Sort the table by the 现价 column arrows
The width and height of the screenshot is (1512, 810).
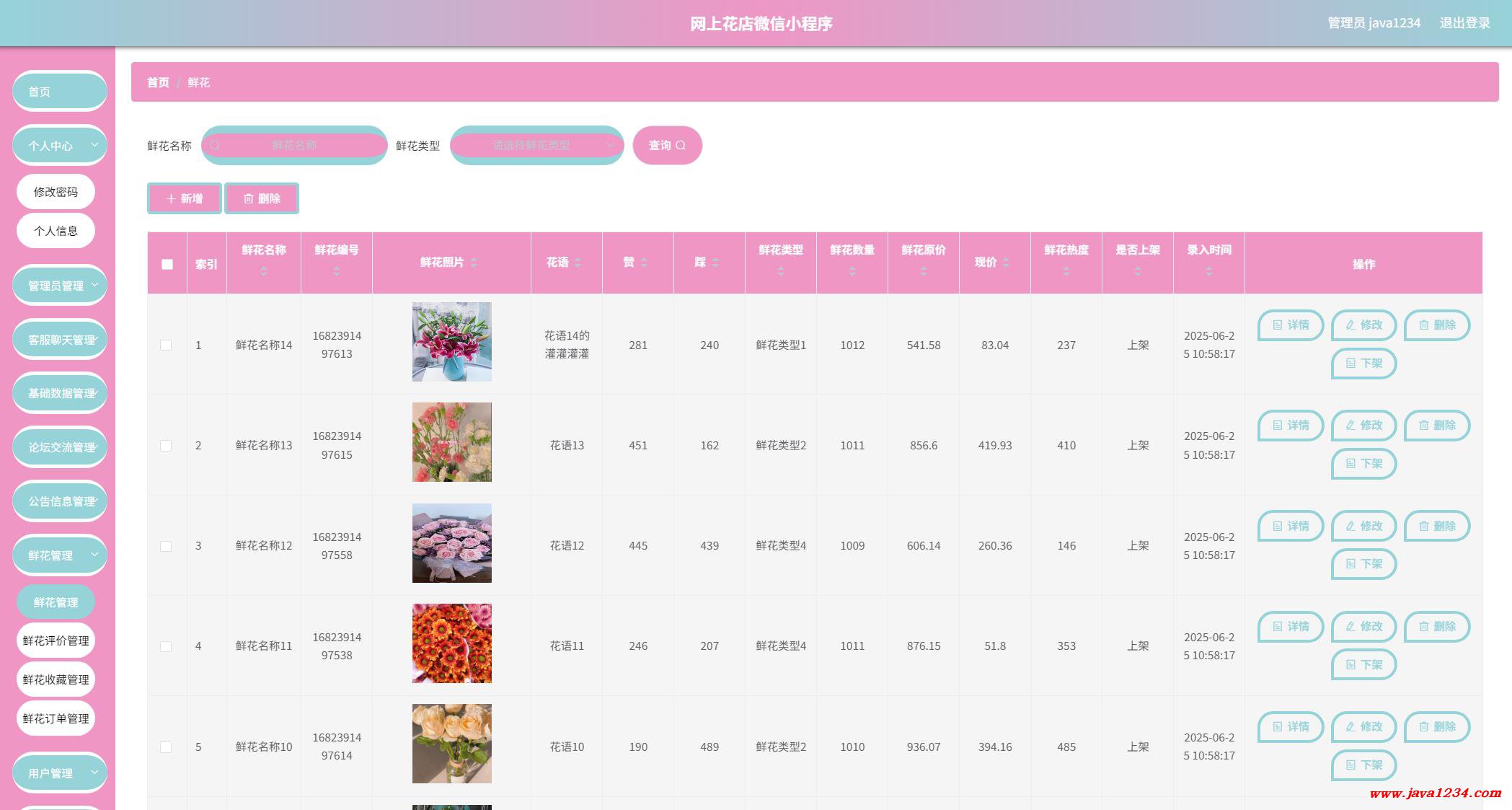tap(1006, 263)
